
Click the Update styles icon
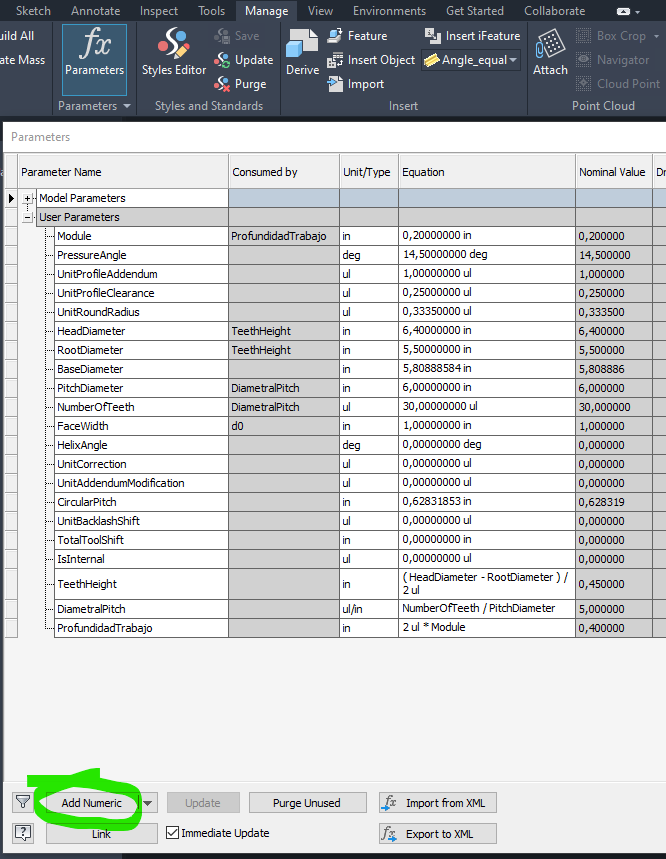(x=222, y=60)
